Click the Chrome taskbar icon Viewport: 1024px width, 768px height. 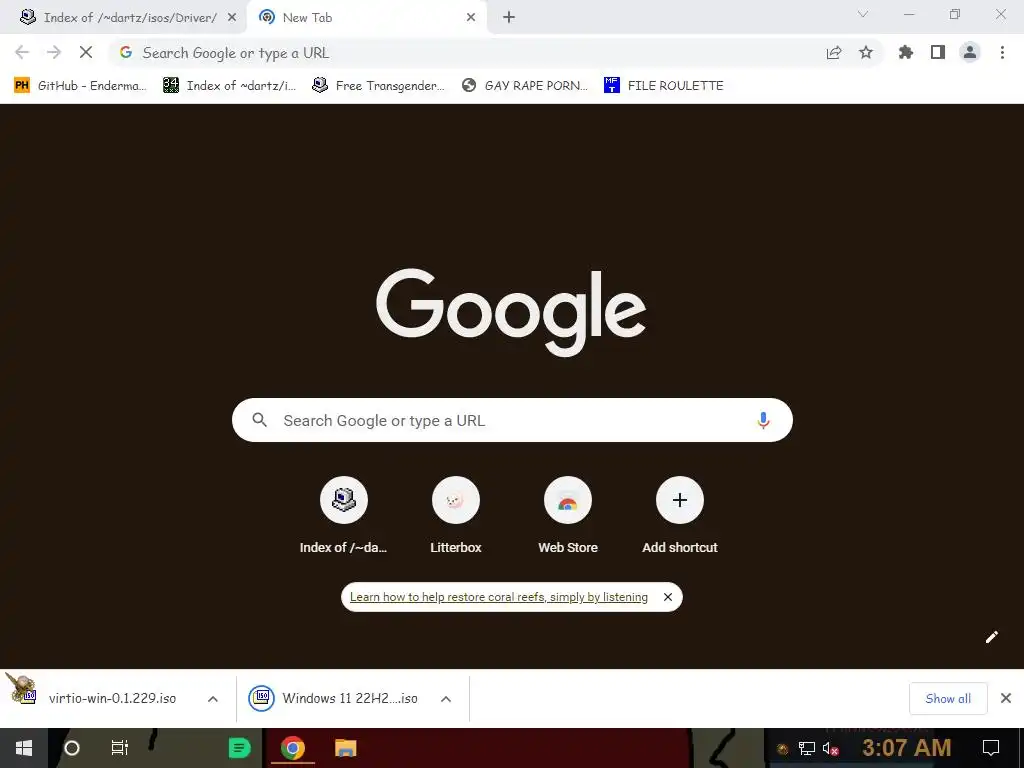(293, 748)
